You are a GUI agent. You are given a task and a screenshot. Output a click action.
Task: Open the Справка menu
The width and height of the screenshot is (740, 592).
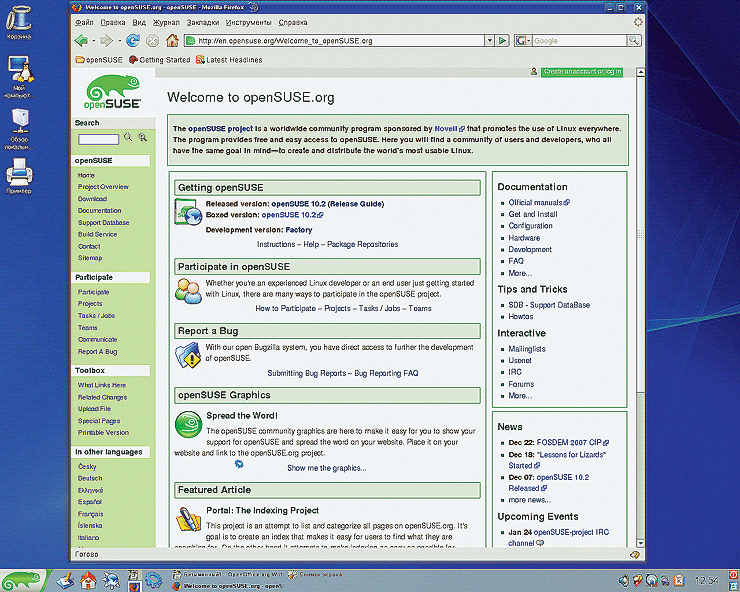tap(293, 22)
